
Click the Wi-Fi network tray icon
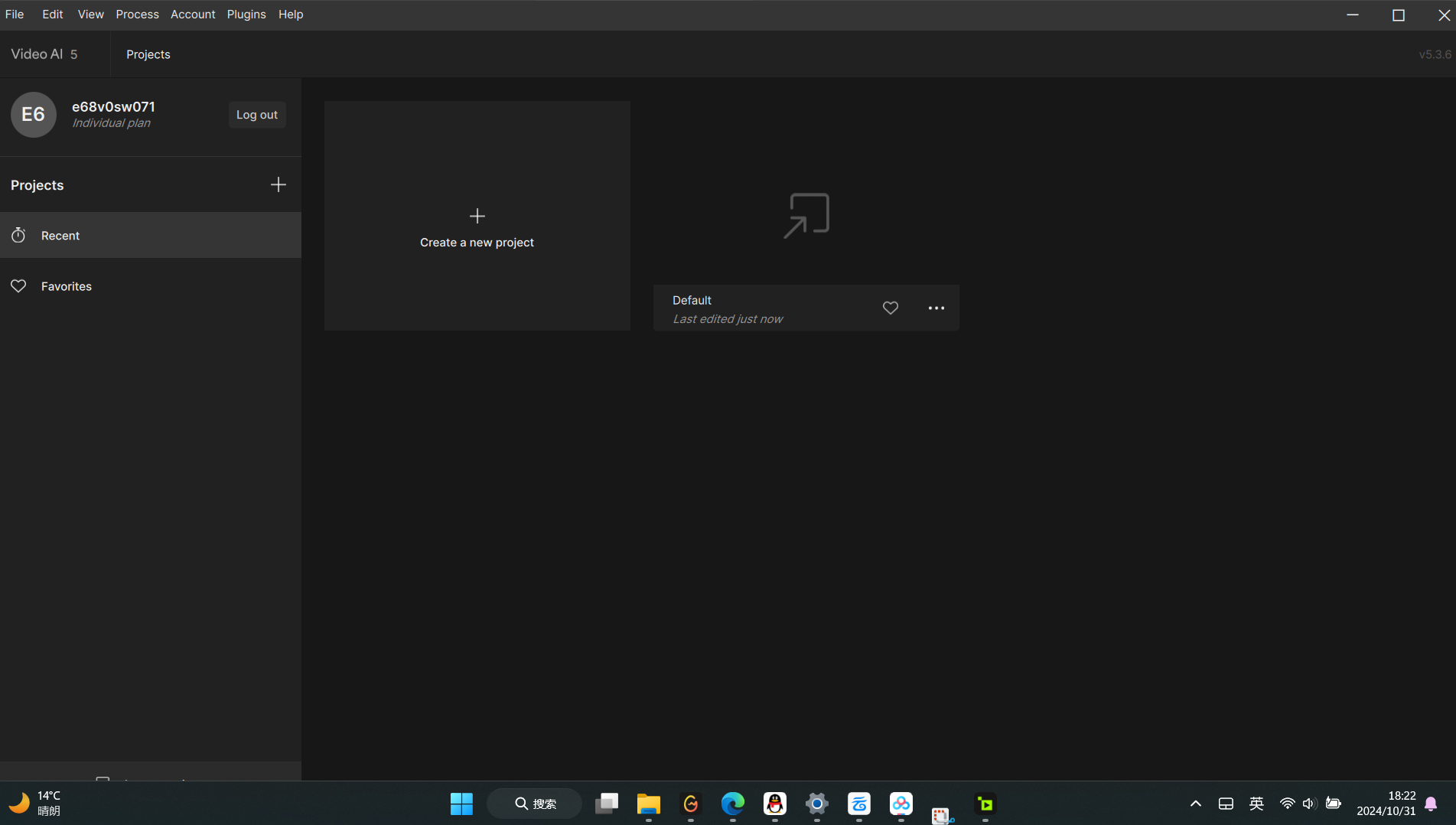(x=1287, y=804)
